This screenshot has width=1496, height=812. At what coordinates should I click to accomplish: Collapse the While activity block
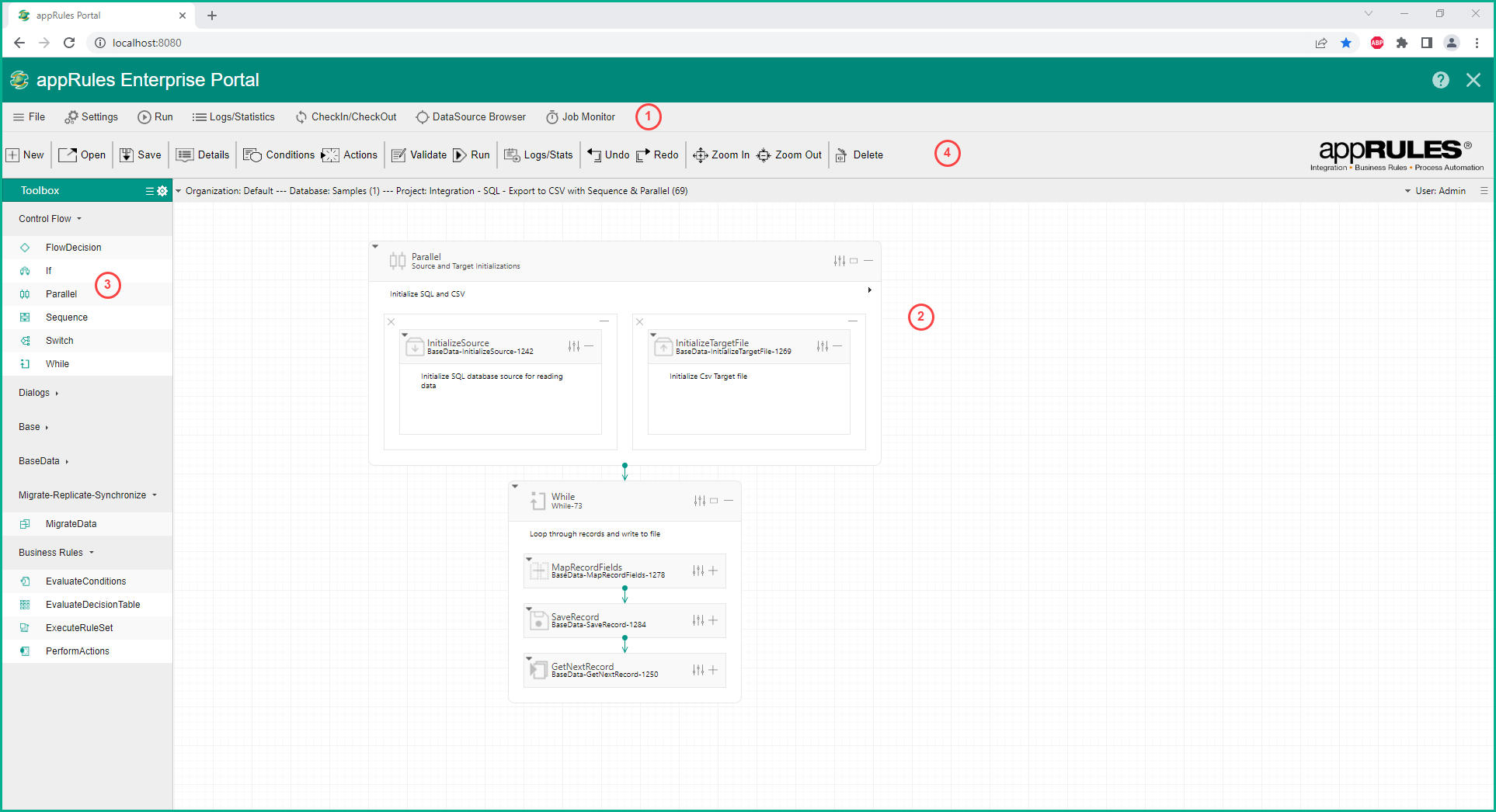click(729, 501)
